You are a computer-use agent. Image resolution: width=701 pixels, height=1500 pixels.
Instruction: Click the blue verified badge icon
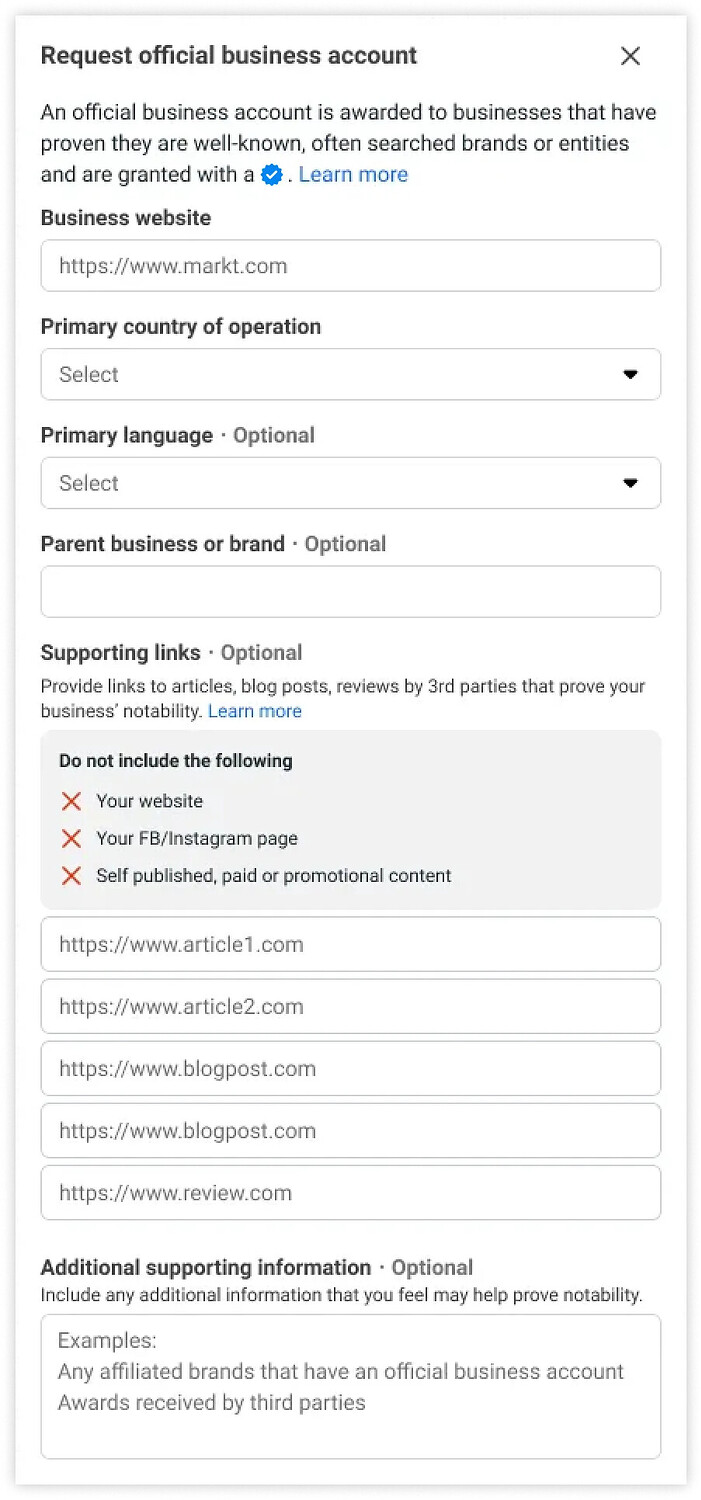coord(271,175)
